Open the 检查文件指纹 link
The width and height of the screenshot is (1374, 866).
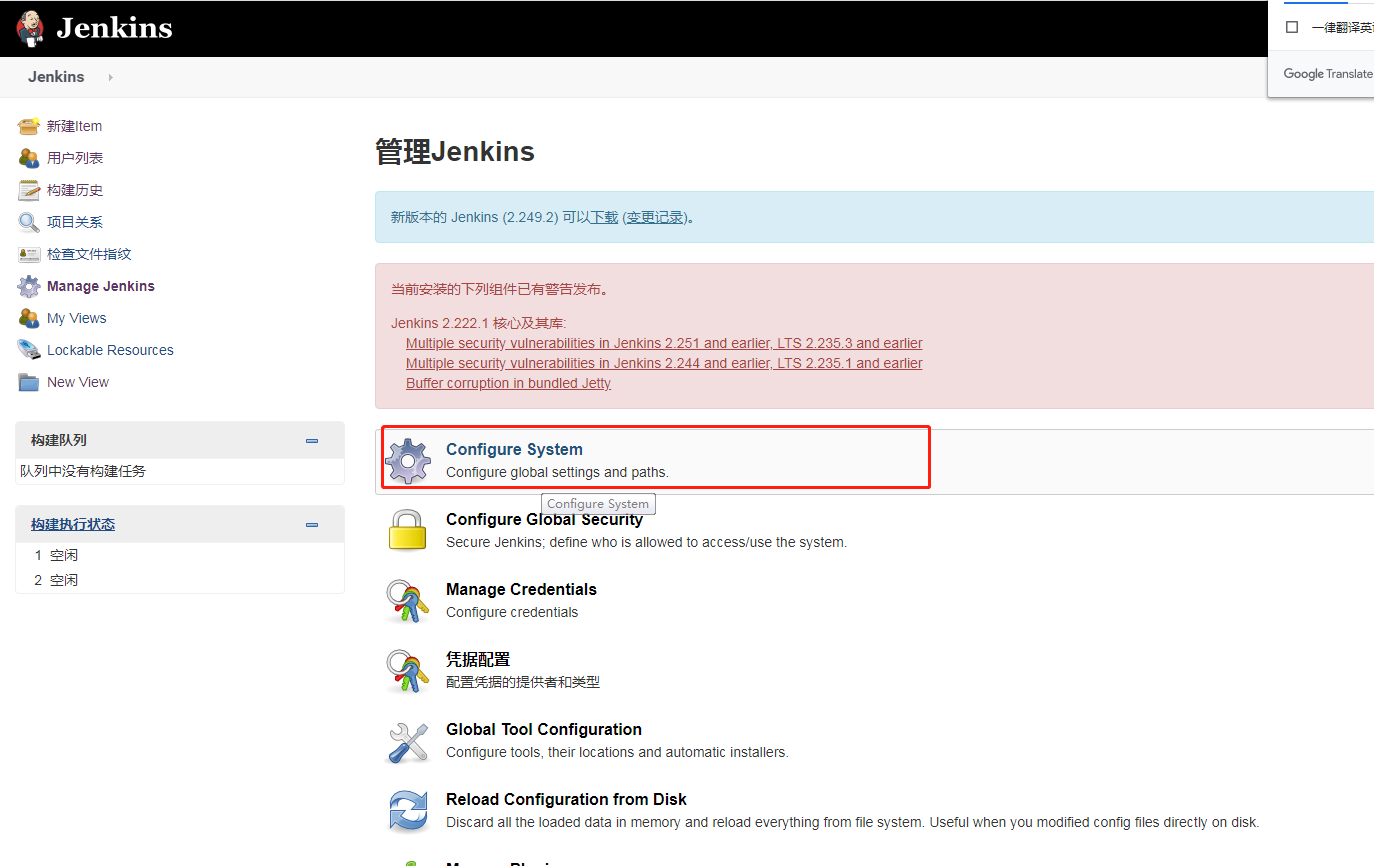click(x=89, y=254)
